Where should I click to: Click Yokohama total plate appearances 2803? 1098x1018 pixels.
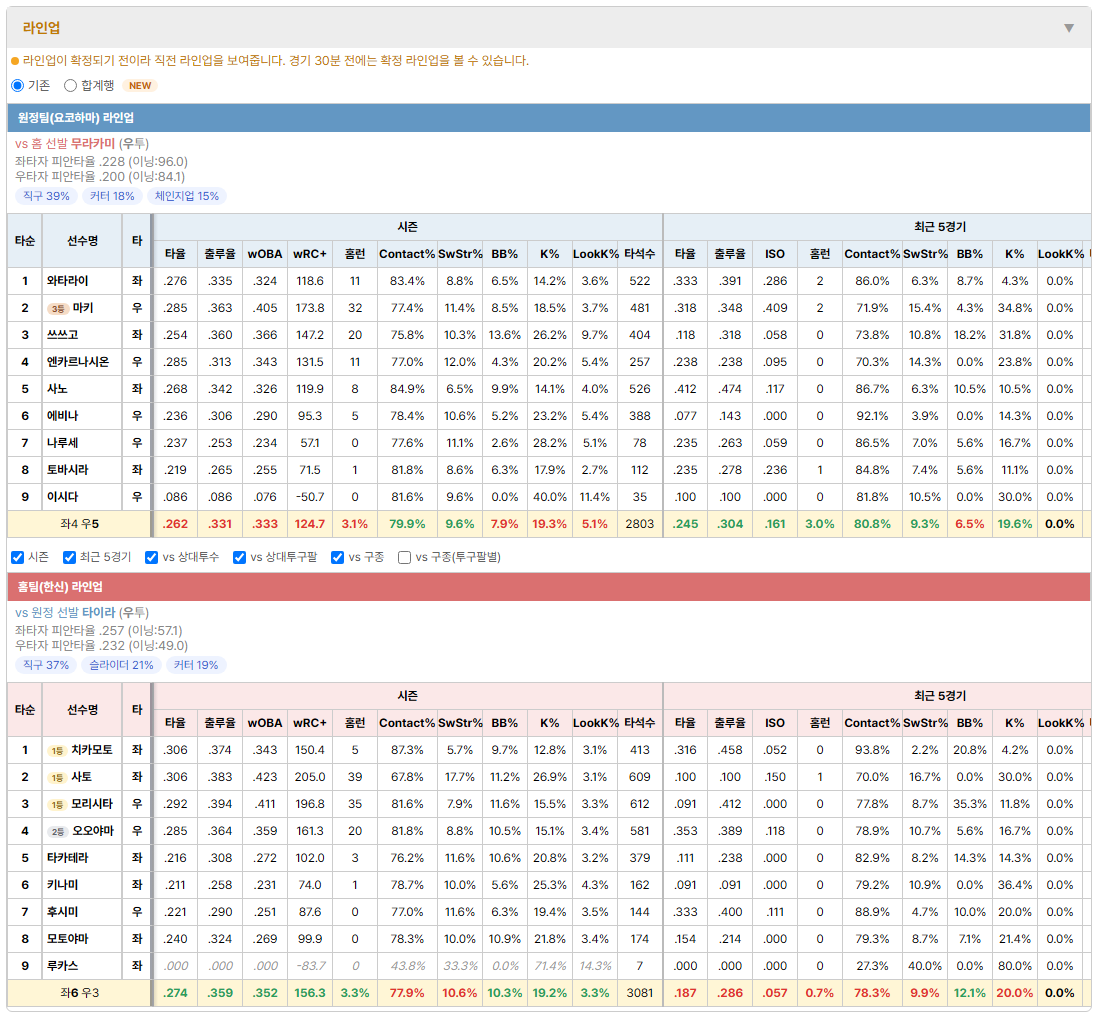[x=640, y=524]
